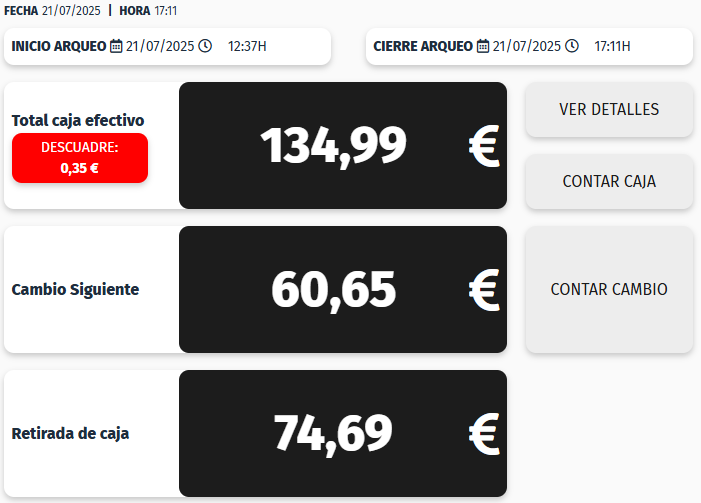Select the Cierre Arqueo clock icon
Image resolution: width=701 pixels, height=503 pixels.
[x=572, y=46]
